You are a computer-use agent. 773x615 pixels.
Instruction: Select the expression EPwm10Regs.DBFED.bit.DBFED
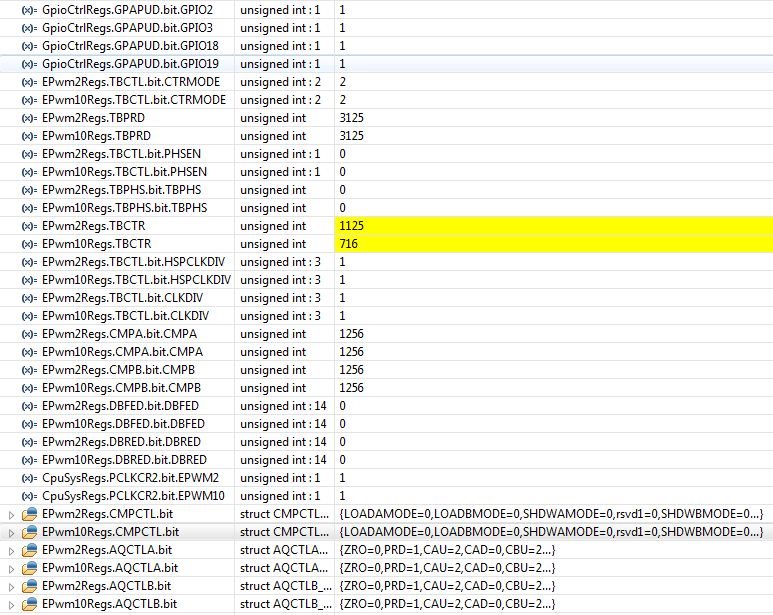(x=123, y=424)
